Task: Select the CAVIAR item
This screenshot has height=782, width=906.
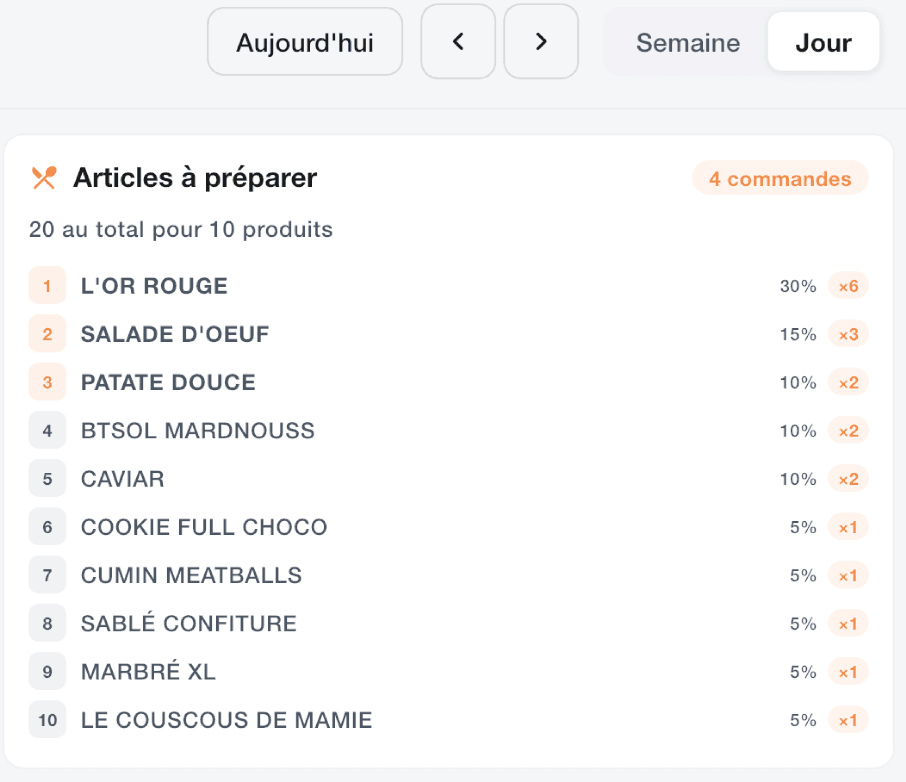Action: tap(123, 479)
